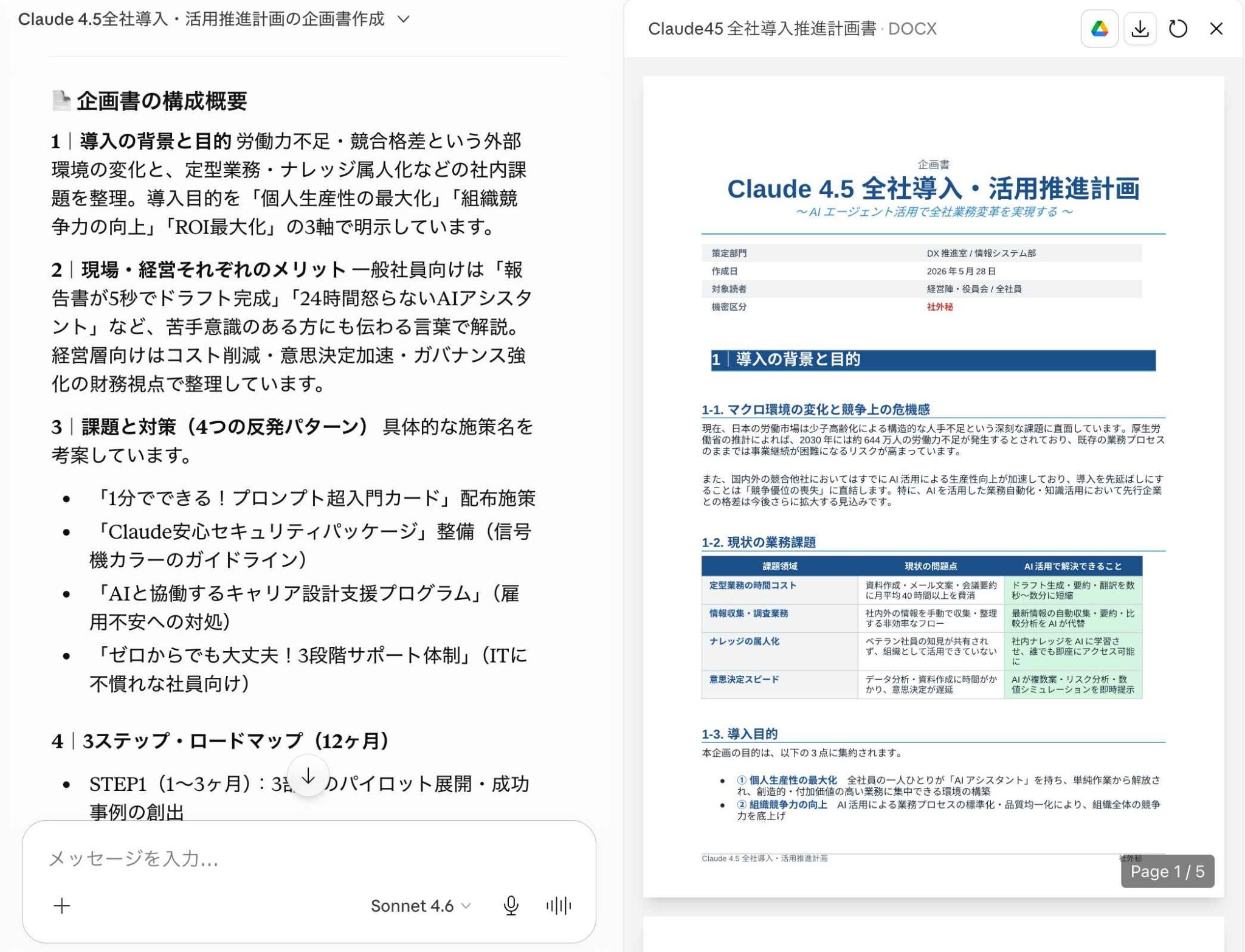Image resolution: width=1245 pixels, height=952 pixels.
Task: Click bullet 'Claude安心セキュリティパッケージ' item
Action: 311,545
